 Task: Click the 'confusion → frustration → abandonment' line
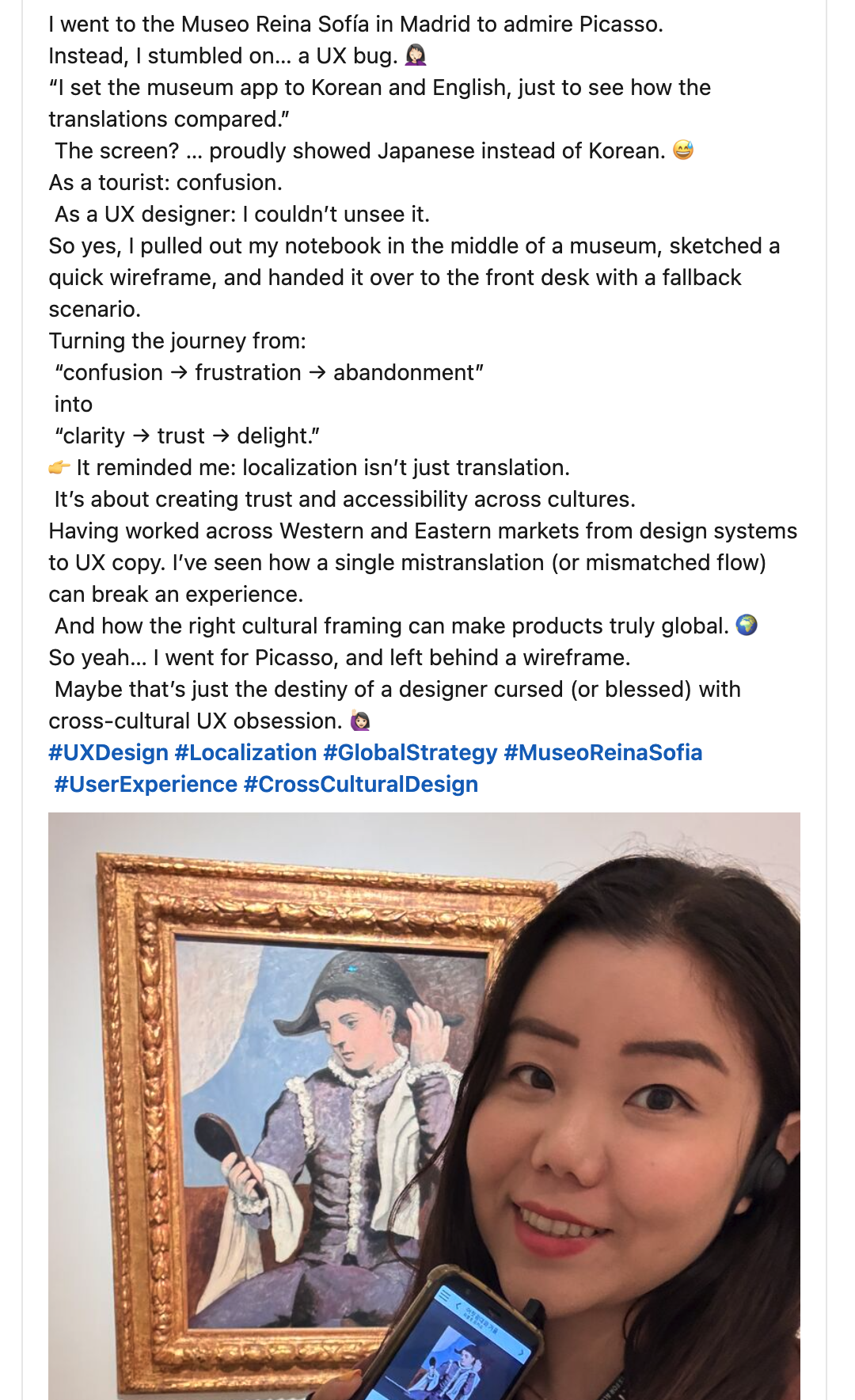tap(269, 372)
